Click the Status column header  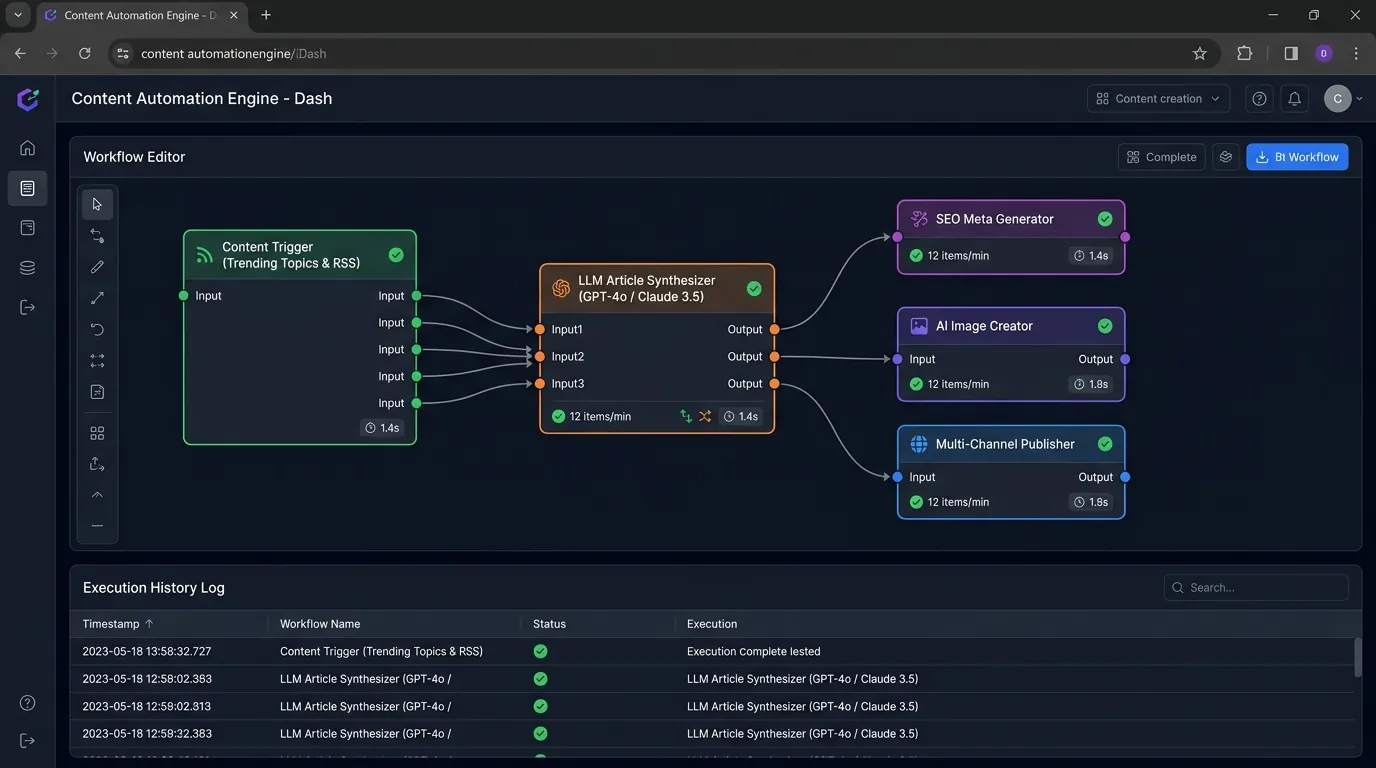pos(549,624)
